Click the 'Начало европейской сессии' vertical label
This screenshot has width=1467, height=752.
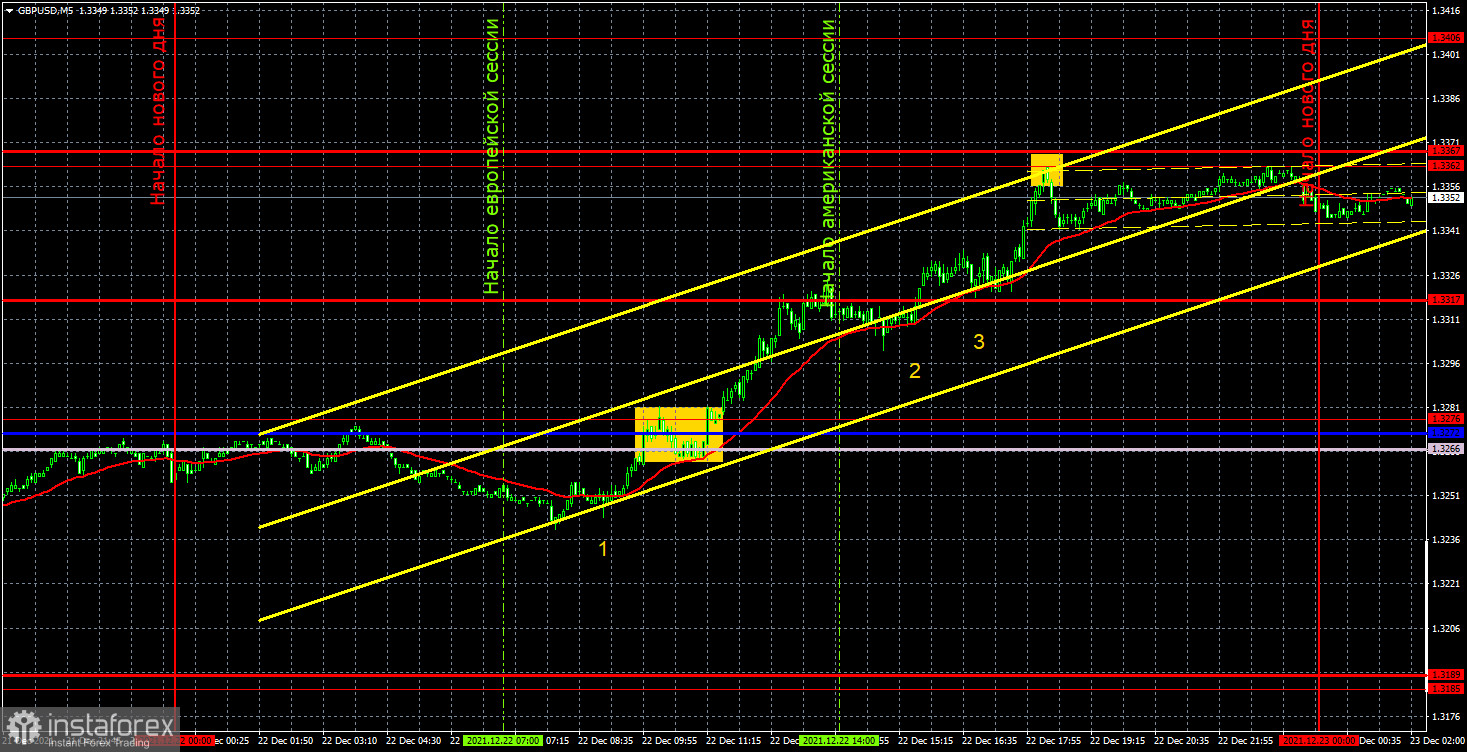pyautogui.click(x=490, y=156)
